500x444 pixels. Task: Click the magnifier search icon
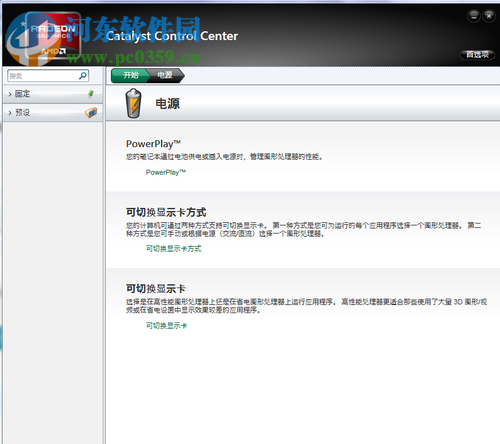pos(82,76)
